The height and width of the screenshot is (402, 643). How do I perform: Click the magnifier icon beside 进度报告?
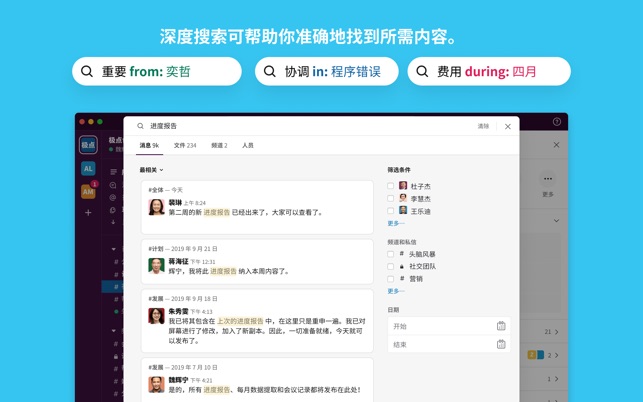point(140,126)
